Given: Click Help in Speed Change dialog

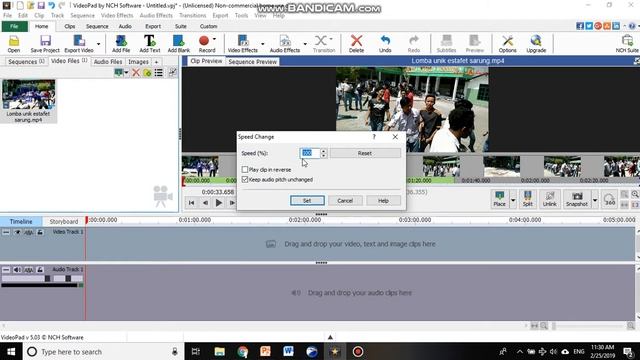Looking at the screenshot, I should point(383,200).
